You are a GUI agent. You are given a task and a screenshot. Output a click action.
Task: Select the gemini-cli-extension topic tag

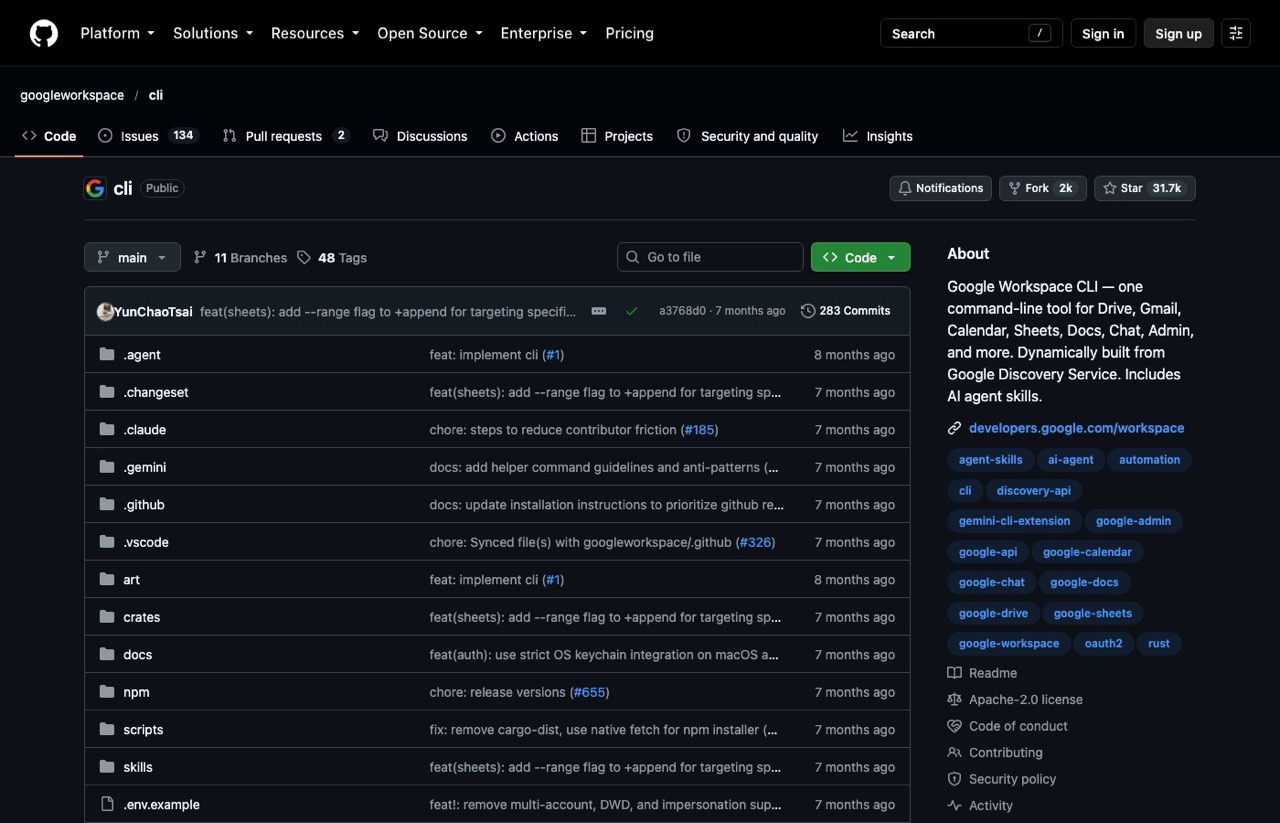1014,521
